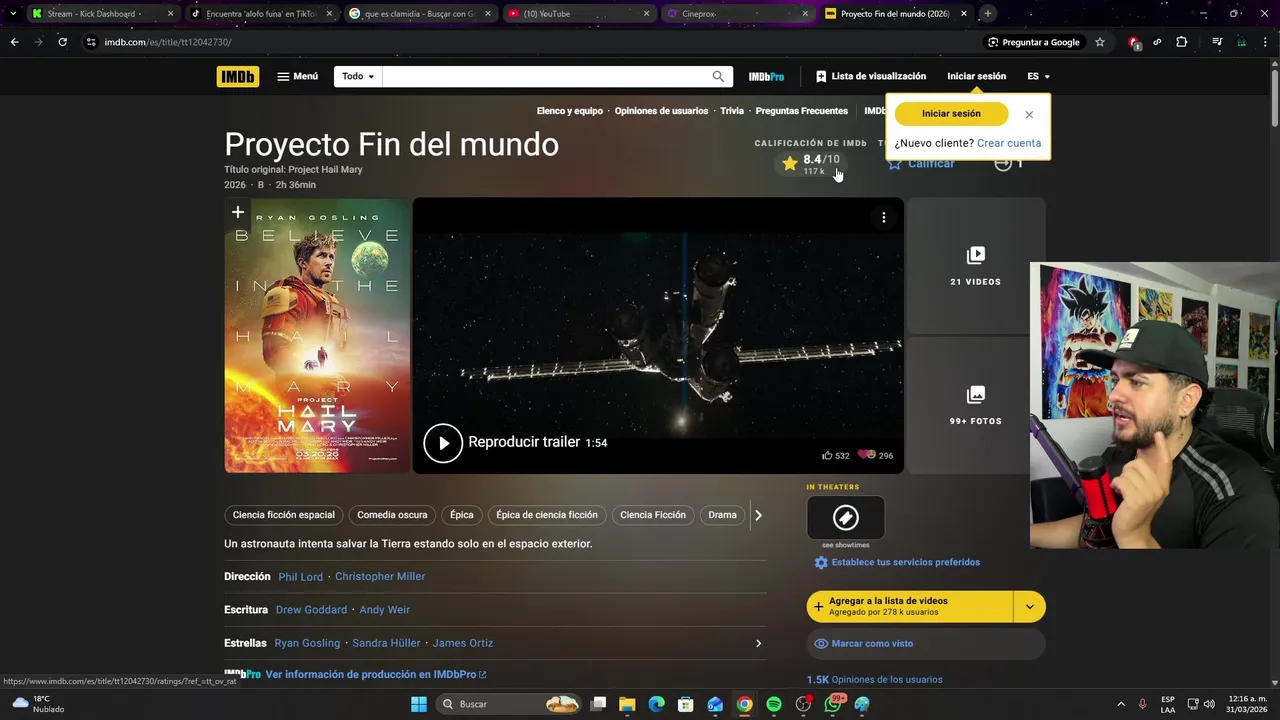Click 'Iniciar sesión' in the header
This screenshot has height=720, width=1280.
pos(977,76)
